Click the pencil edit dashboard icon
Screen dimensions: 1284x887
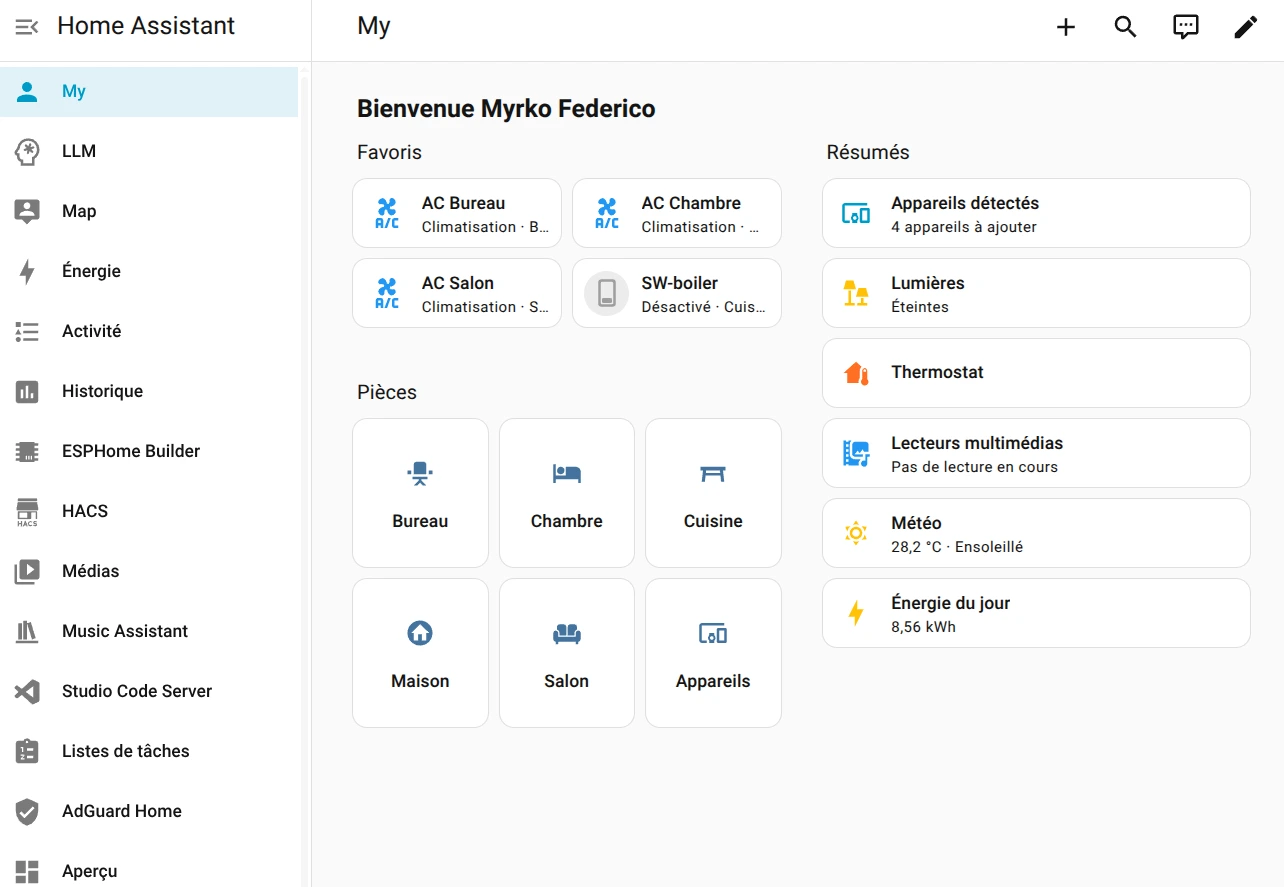coord(1245,27)
